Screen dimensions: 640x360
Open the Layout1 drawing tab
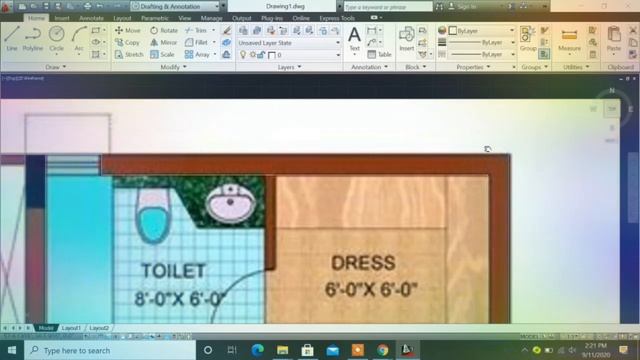[71, 328]
